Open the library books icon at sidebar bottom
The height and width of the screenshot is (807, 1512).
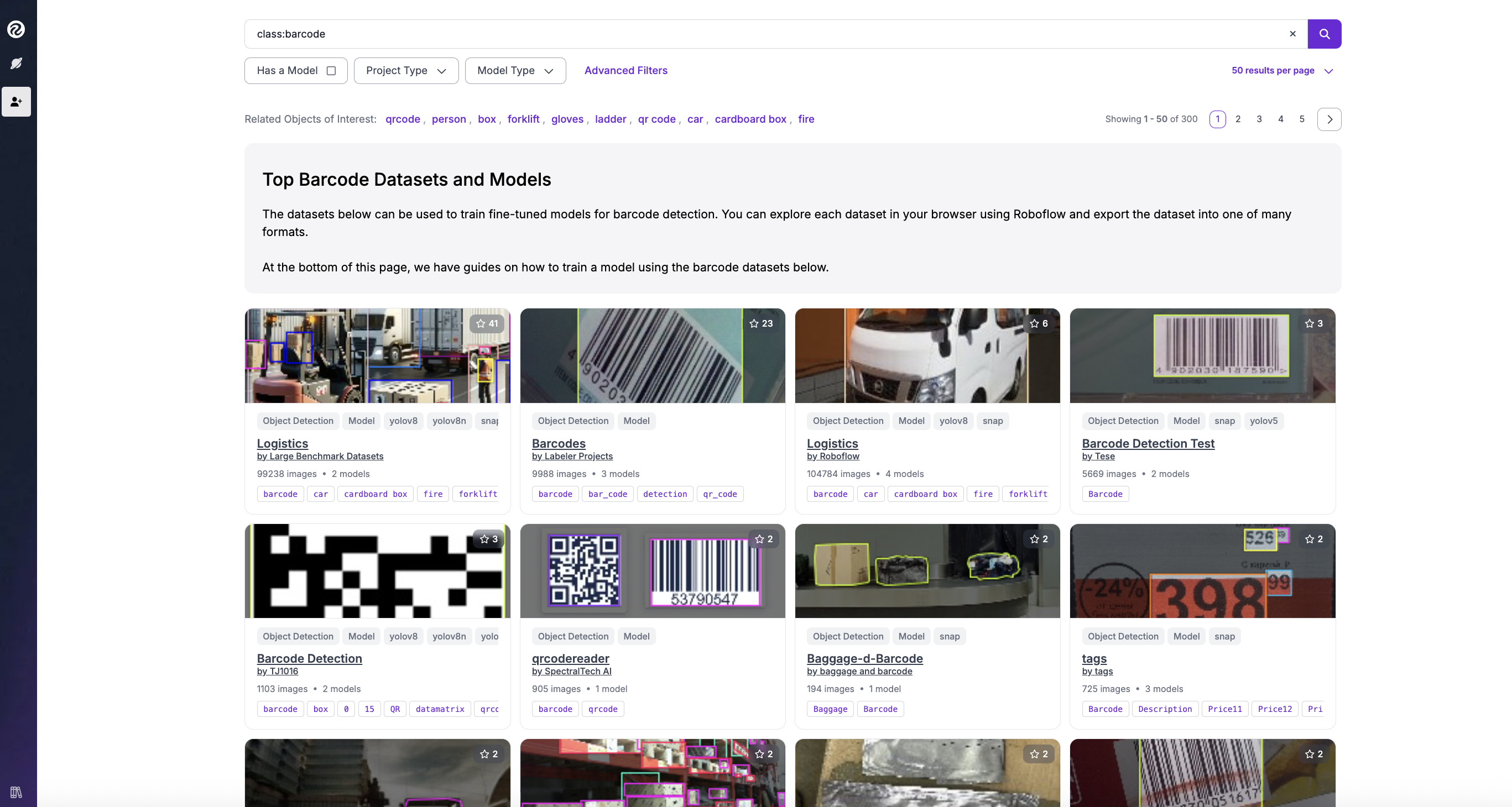click(x=16, y=792)
